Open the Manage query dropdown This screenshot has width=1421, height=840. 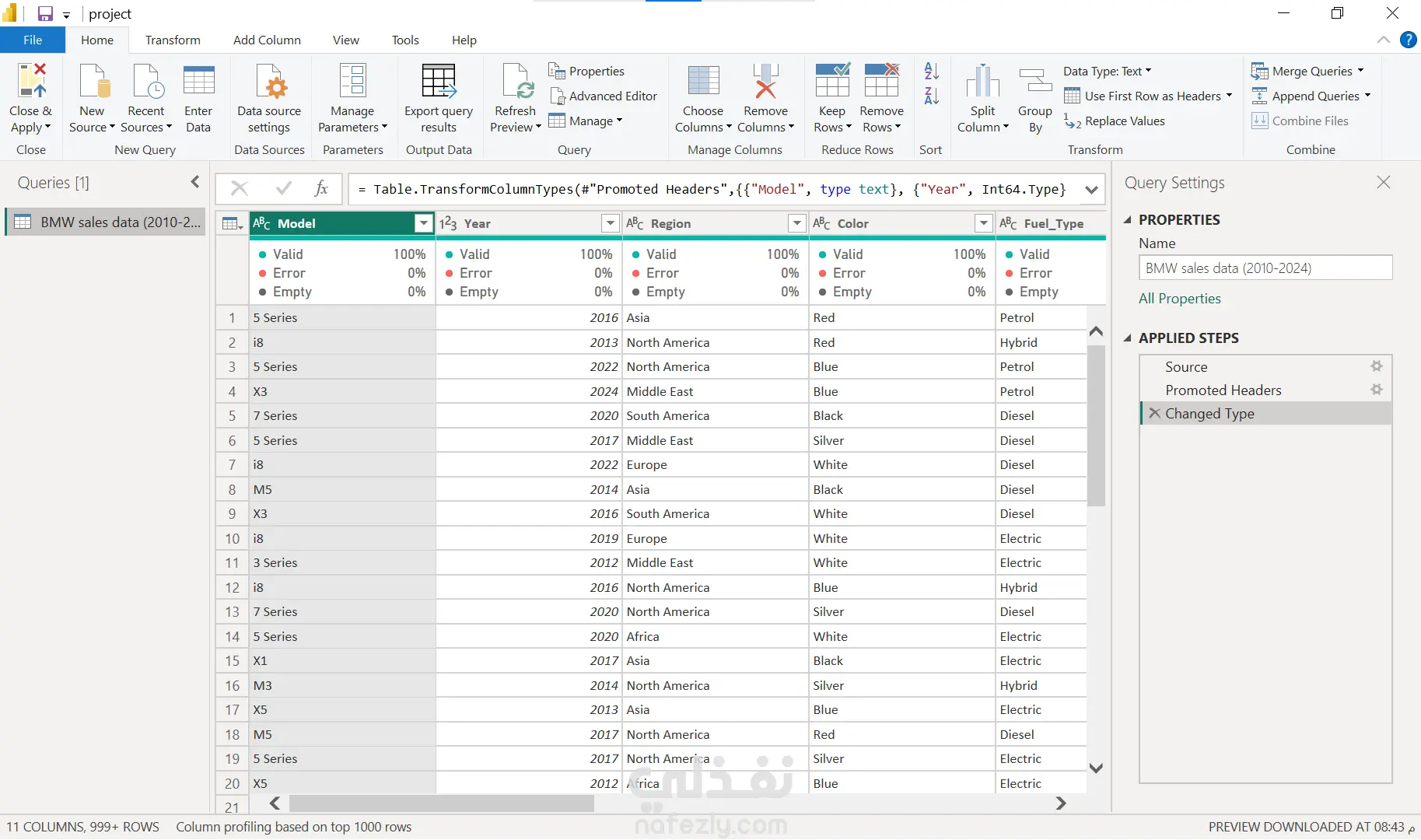(x=586, y=121)
